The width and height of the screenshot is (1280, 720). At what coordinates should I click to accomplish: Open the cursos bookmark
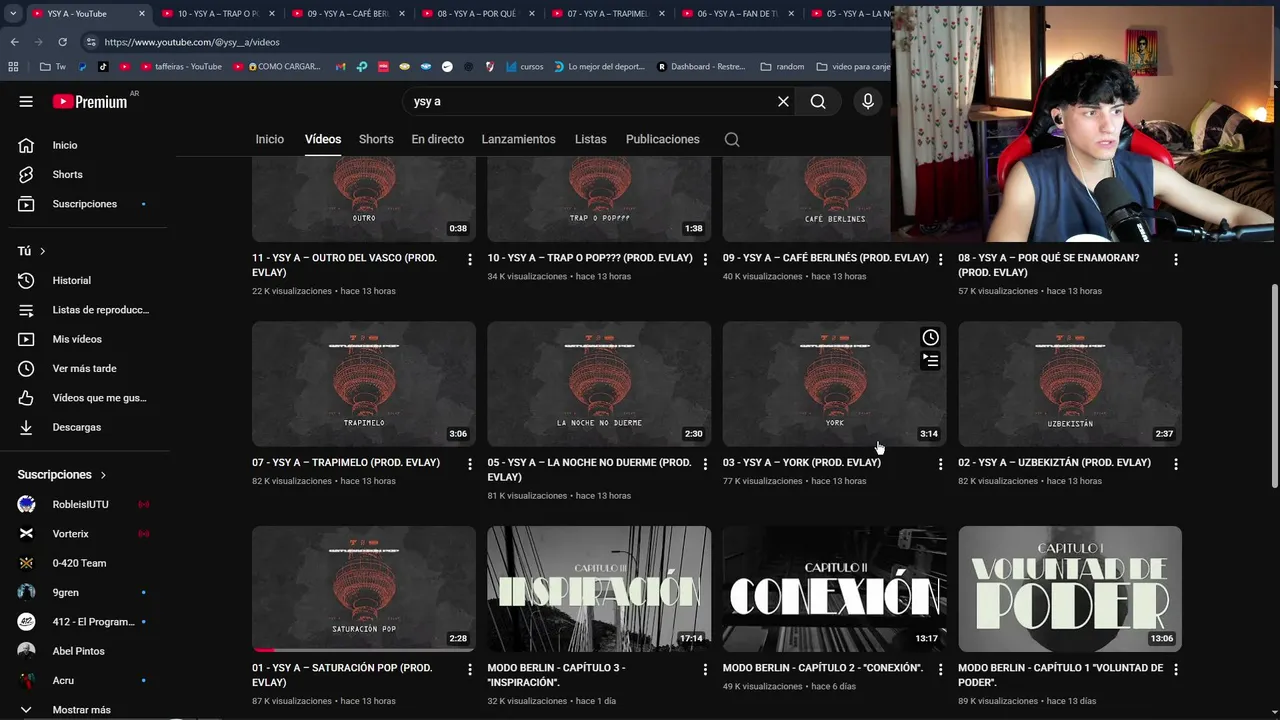[525, 67]
